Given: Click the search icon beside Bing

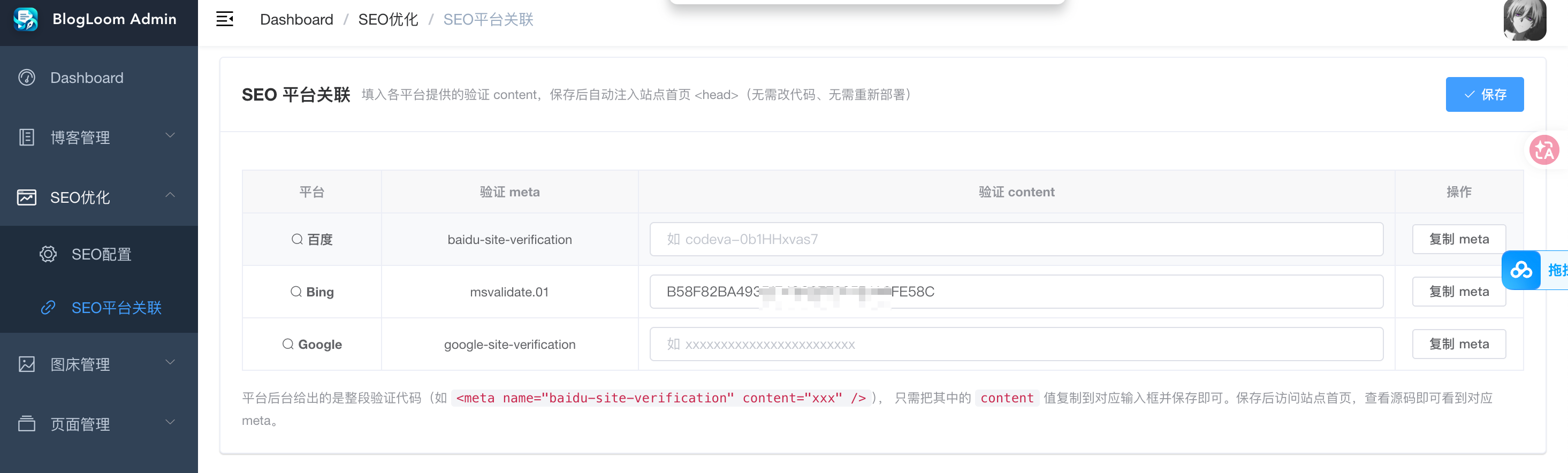Looking at the screenshot, I should [296, 292].
